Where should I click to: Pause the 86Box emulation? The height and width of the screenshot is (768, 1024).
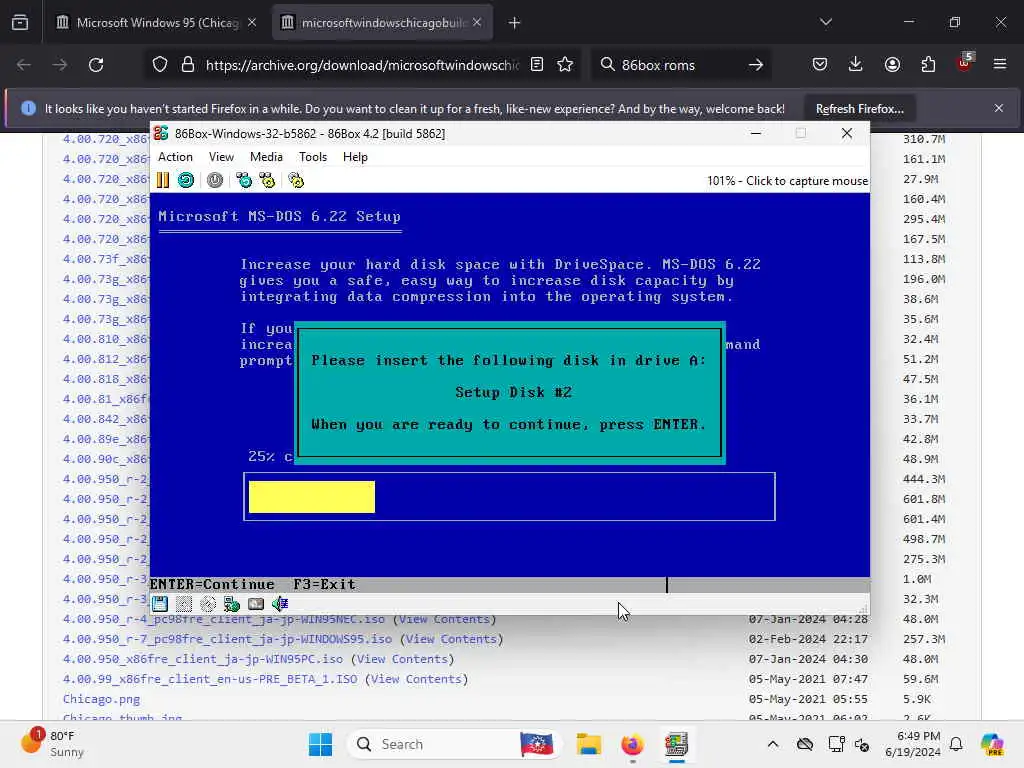coord(163,180)
